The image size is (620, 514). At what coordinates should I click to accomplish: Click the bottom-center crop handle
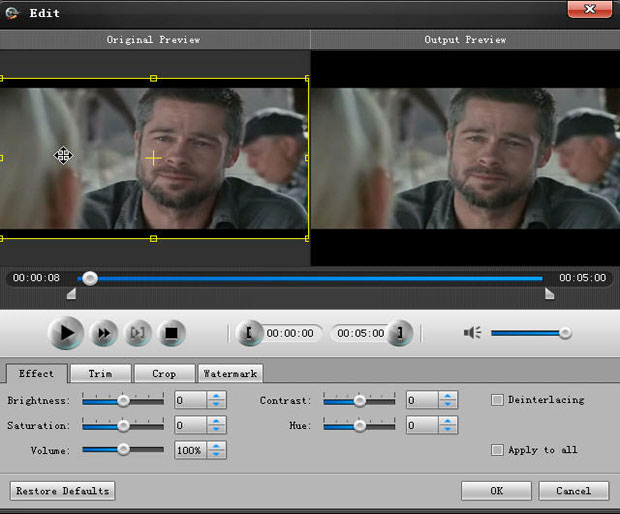click(x=153, y=238)
